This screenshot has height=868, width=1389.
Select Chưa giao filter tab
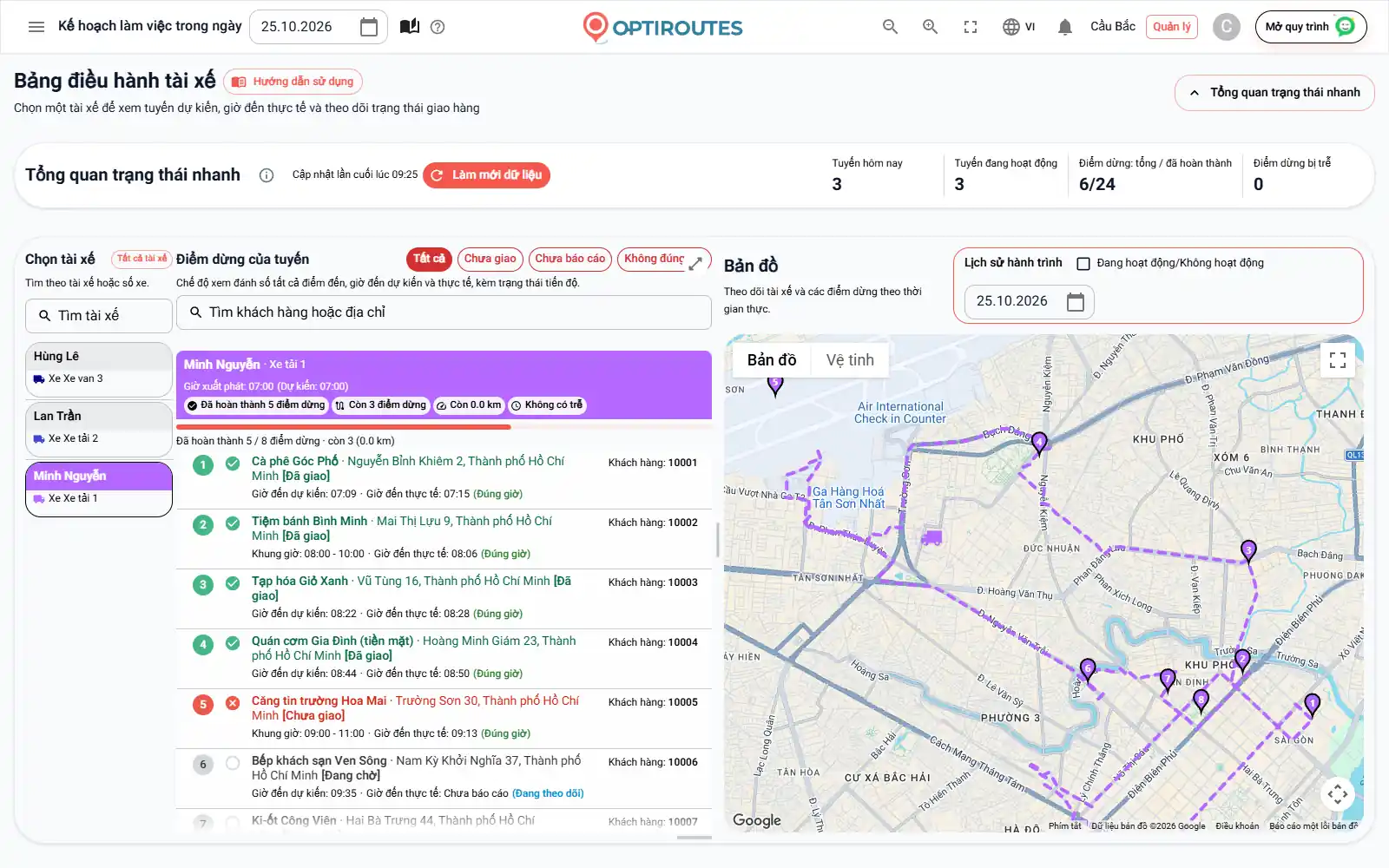[490, 259]
